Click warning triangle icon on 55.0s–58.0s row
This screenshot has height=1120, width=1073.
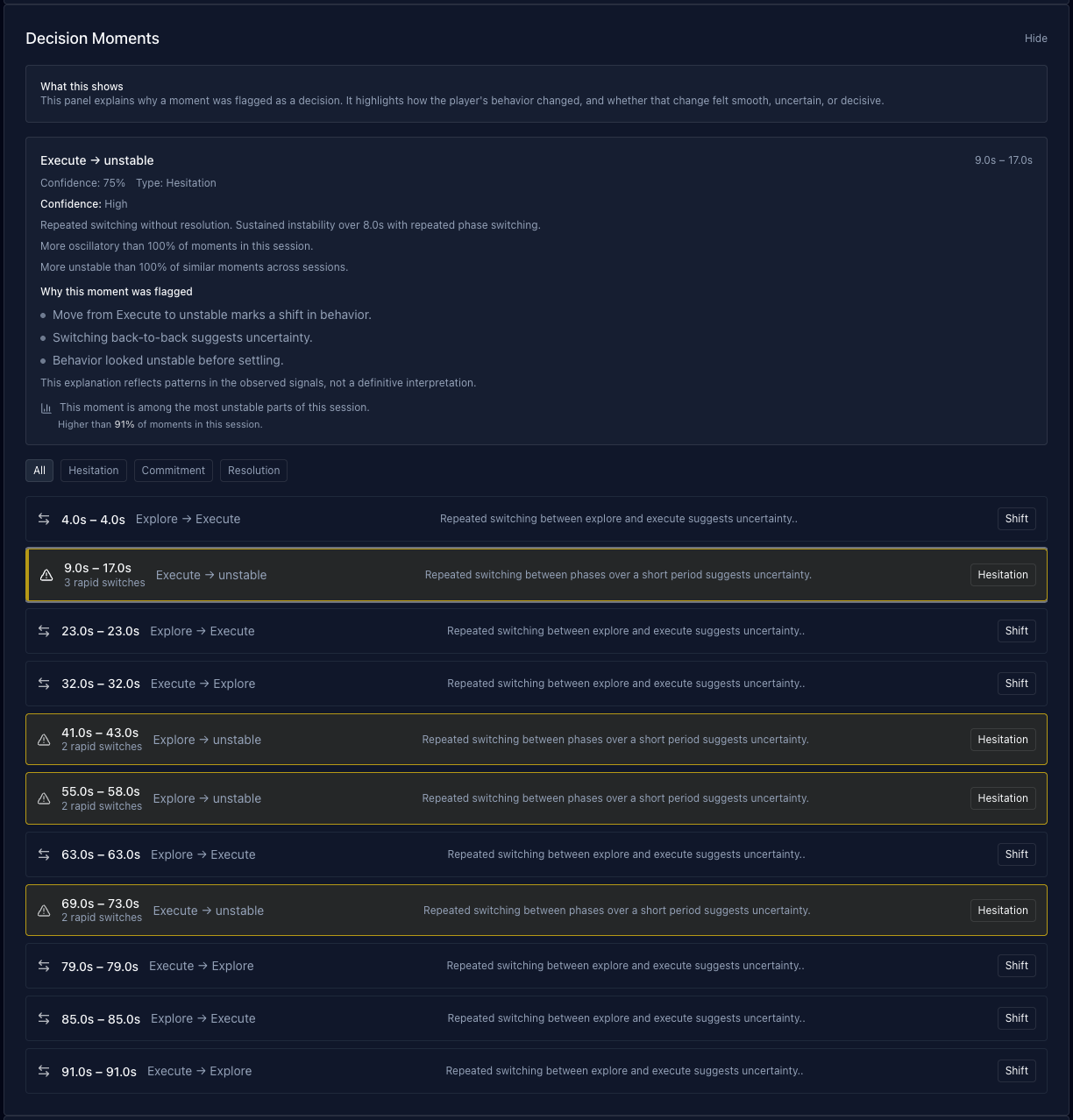(x=44, y=798)
